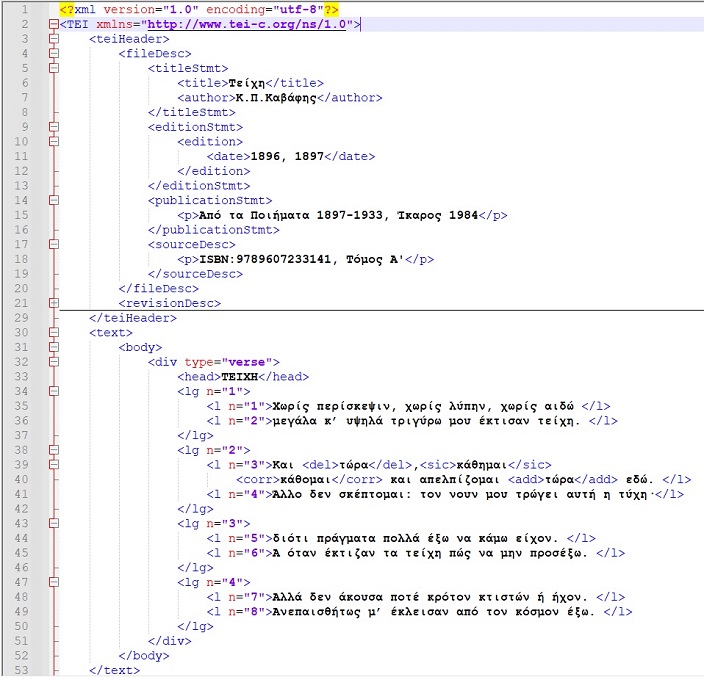Click verse line Αλλά δεν άκουσα ποτέ
The width and height of the screenshot is (704, 677).
(x=430, y=597)
